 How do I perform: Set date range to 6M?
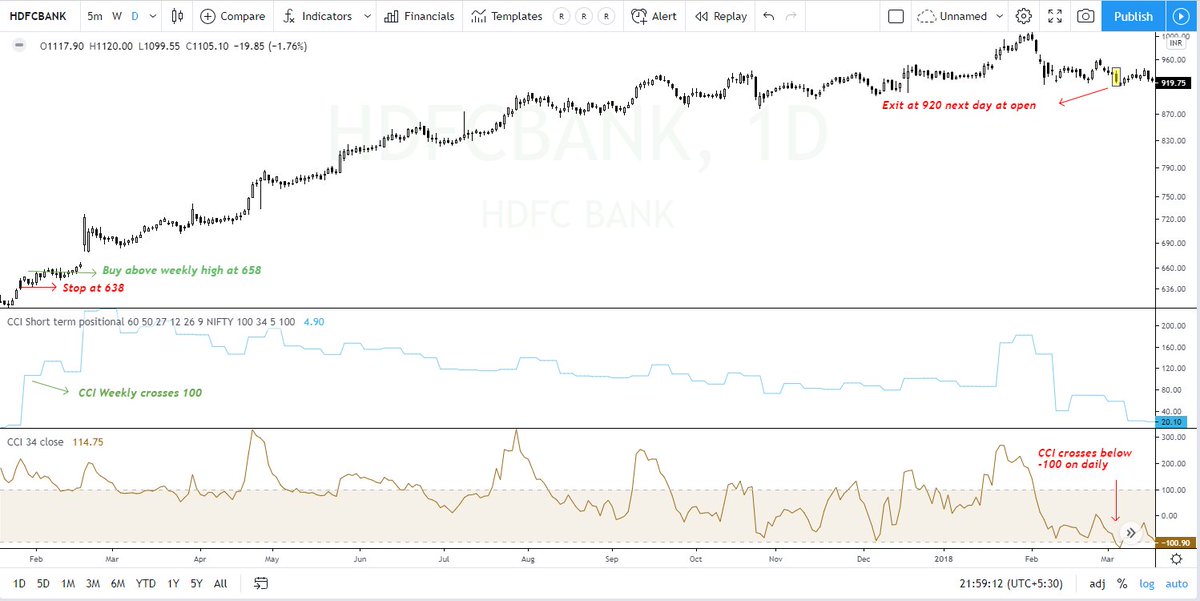point(118,583)
